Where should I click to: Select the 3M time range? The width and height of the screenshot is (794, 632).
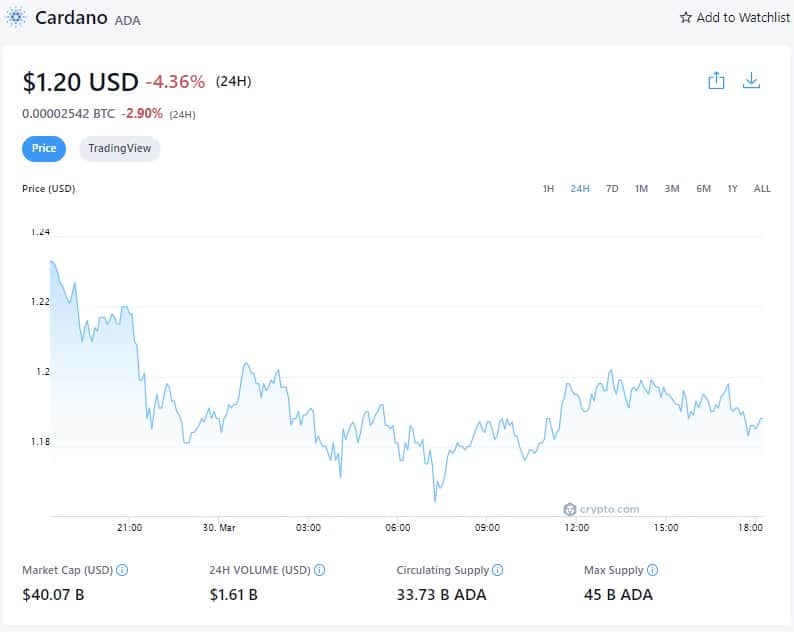[x=672, y=189]
